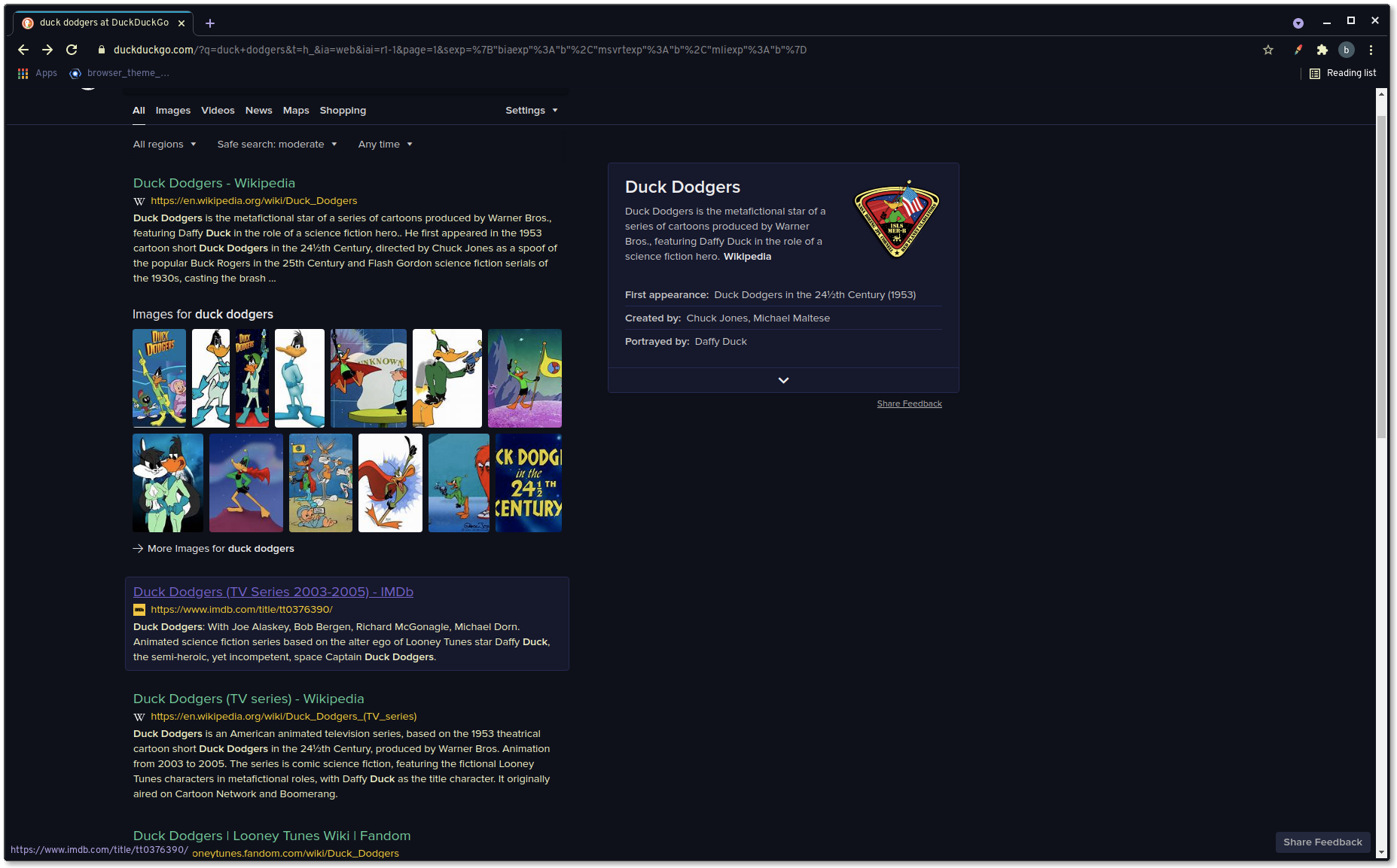This screenshot has height=868, width=1397.
Task: Open Duck Dodgers (TV series) - Wikipedia result
Action: tap(249, 699)
